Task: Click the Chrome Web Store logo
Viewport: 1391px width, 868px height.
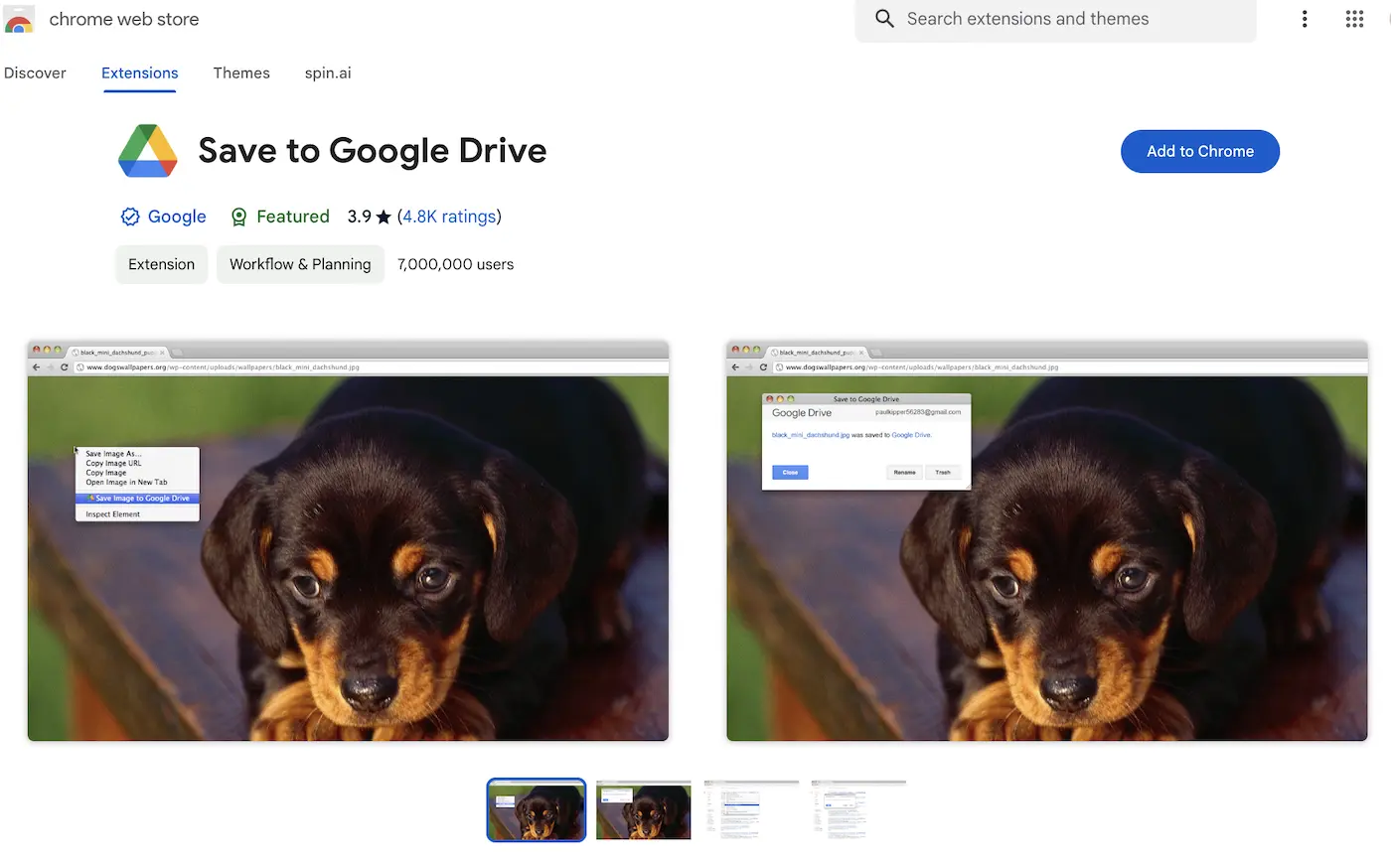Action: point(19,20)
